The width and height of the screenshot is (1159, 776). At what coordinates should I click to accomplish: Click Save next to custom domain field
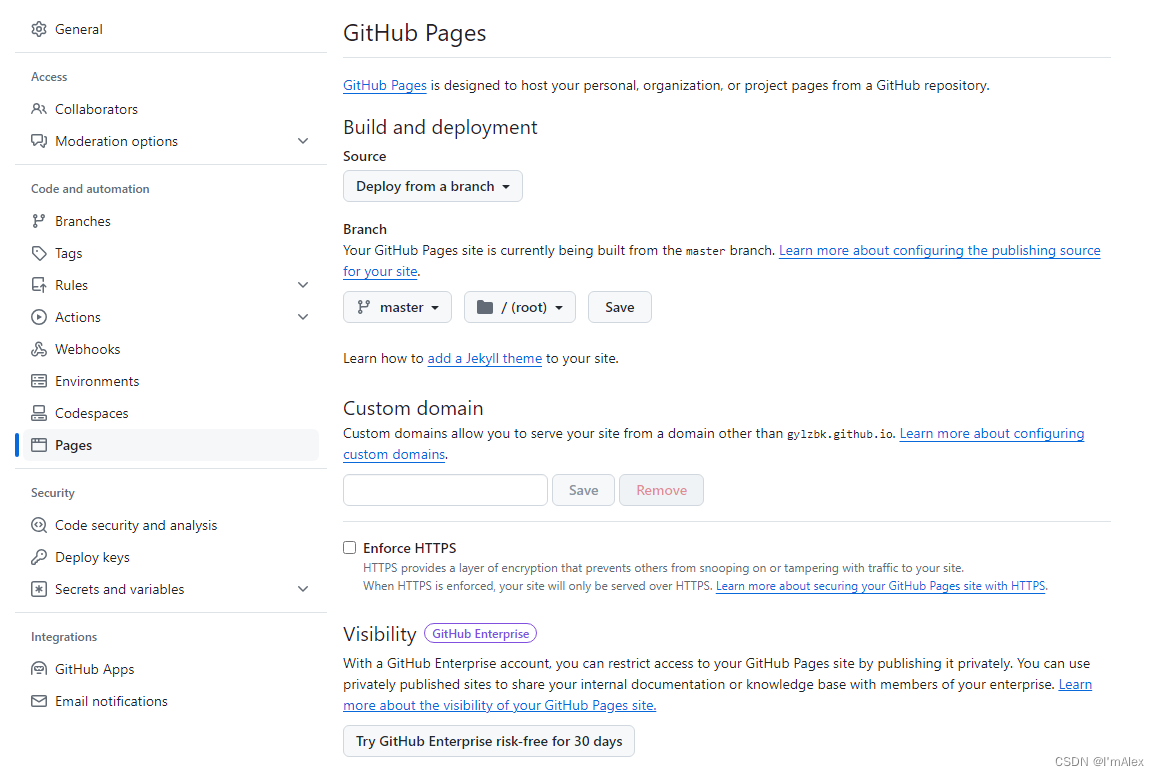(583, 490)
